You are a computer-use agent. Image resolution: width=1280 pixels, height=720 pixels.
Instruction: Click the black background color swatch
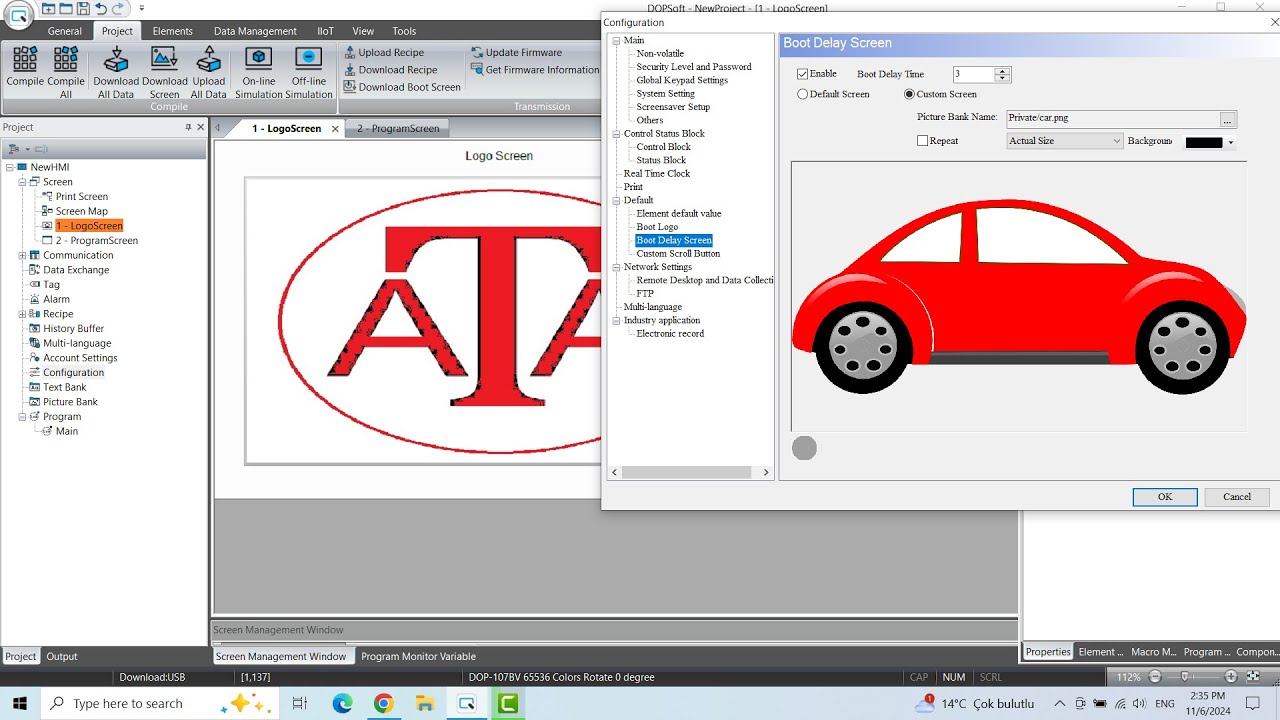coord(1204,142)
